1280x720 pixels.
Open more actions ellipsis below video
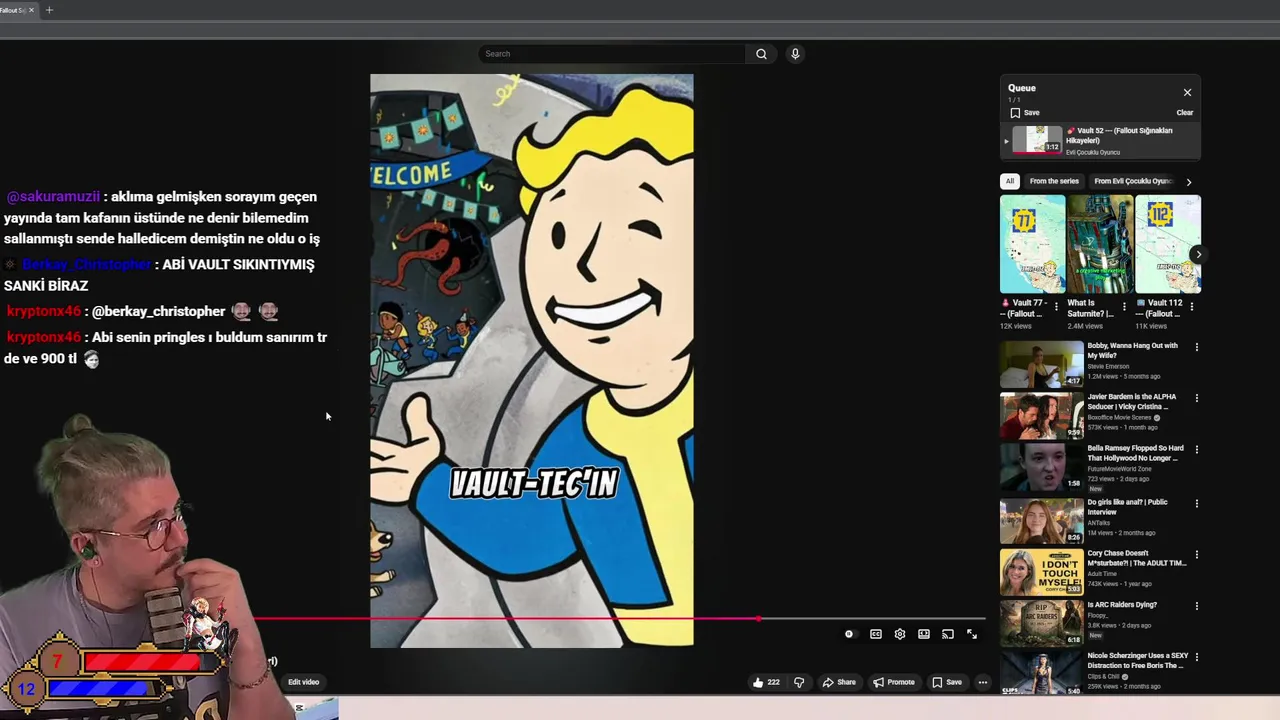982,682
